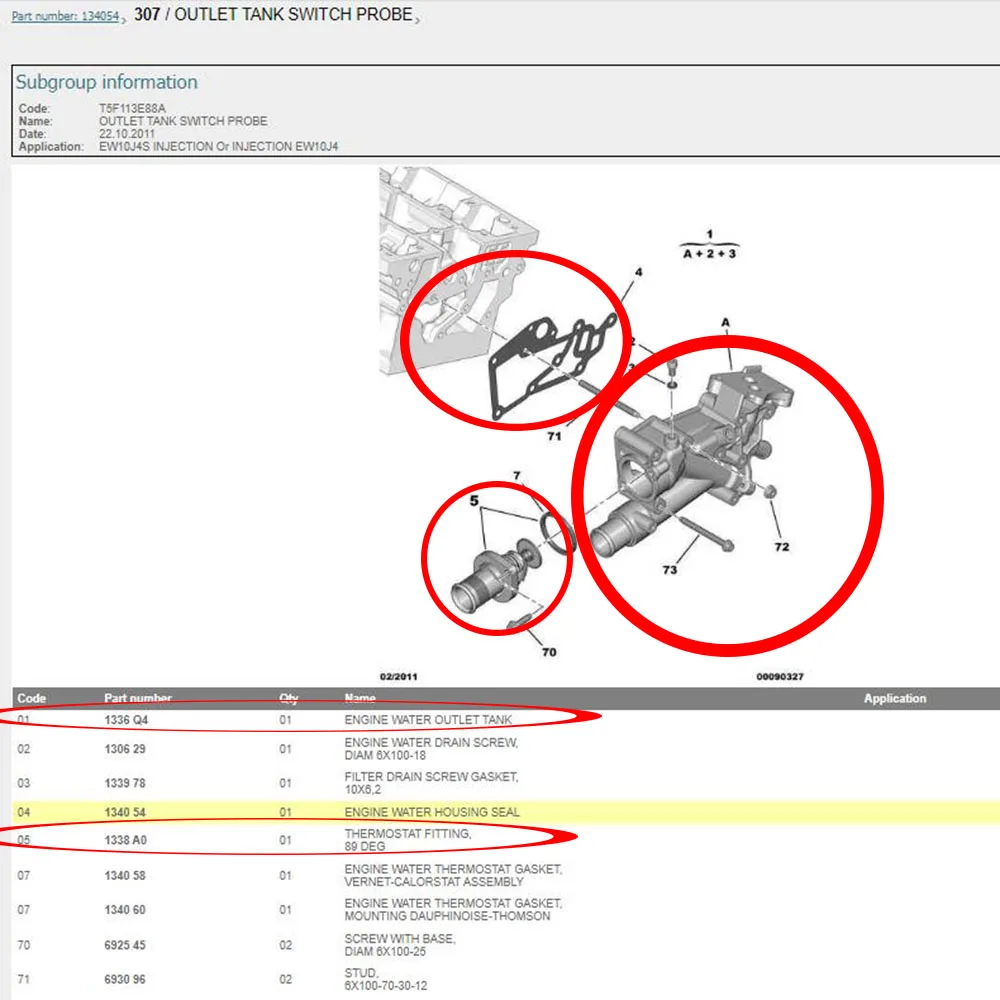
Task: Click part number '6925 45'
Action: point(125,945)
